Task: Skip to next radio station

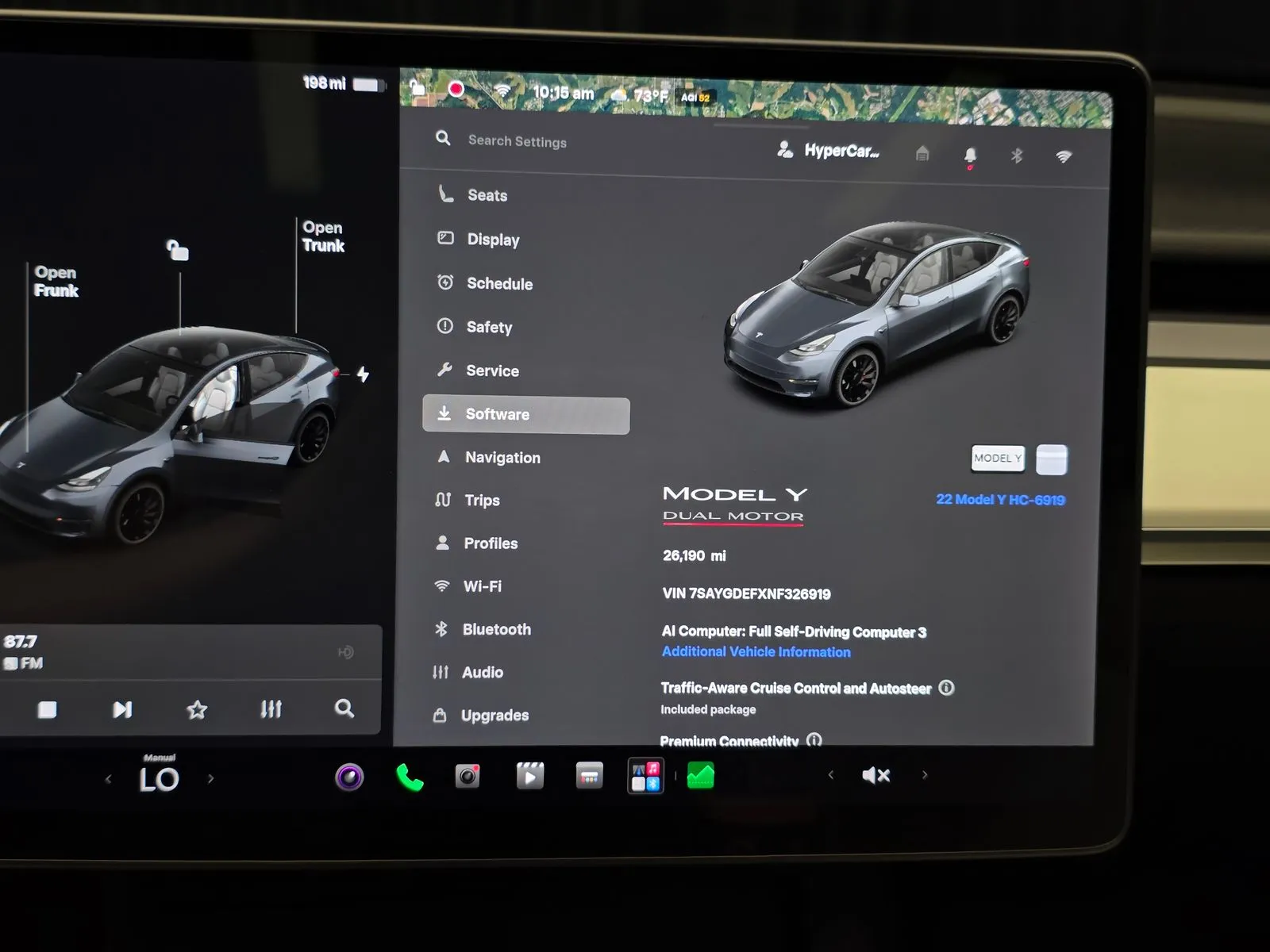Action: pyautogui.click(x=122, y=709)
